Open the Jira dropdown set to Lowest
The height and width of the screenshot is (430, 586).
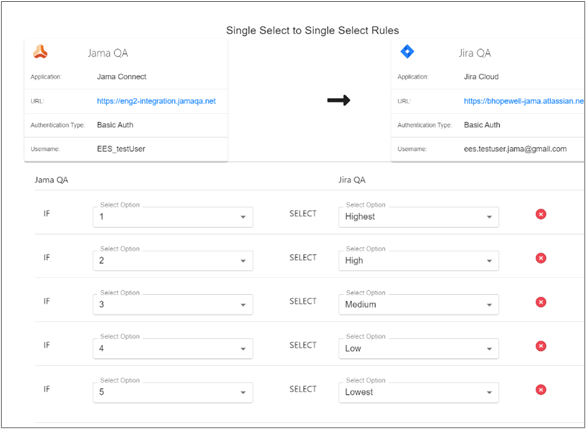click(x=419, y=392)
